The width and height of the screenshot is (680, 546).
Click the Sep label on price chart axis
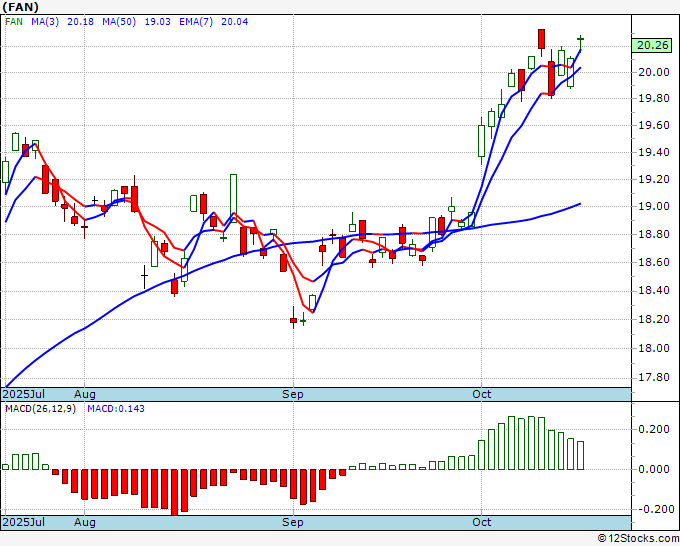coord(293,394)
